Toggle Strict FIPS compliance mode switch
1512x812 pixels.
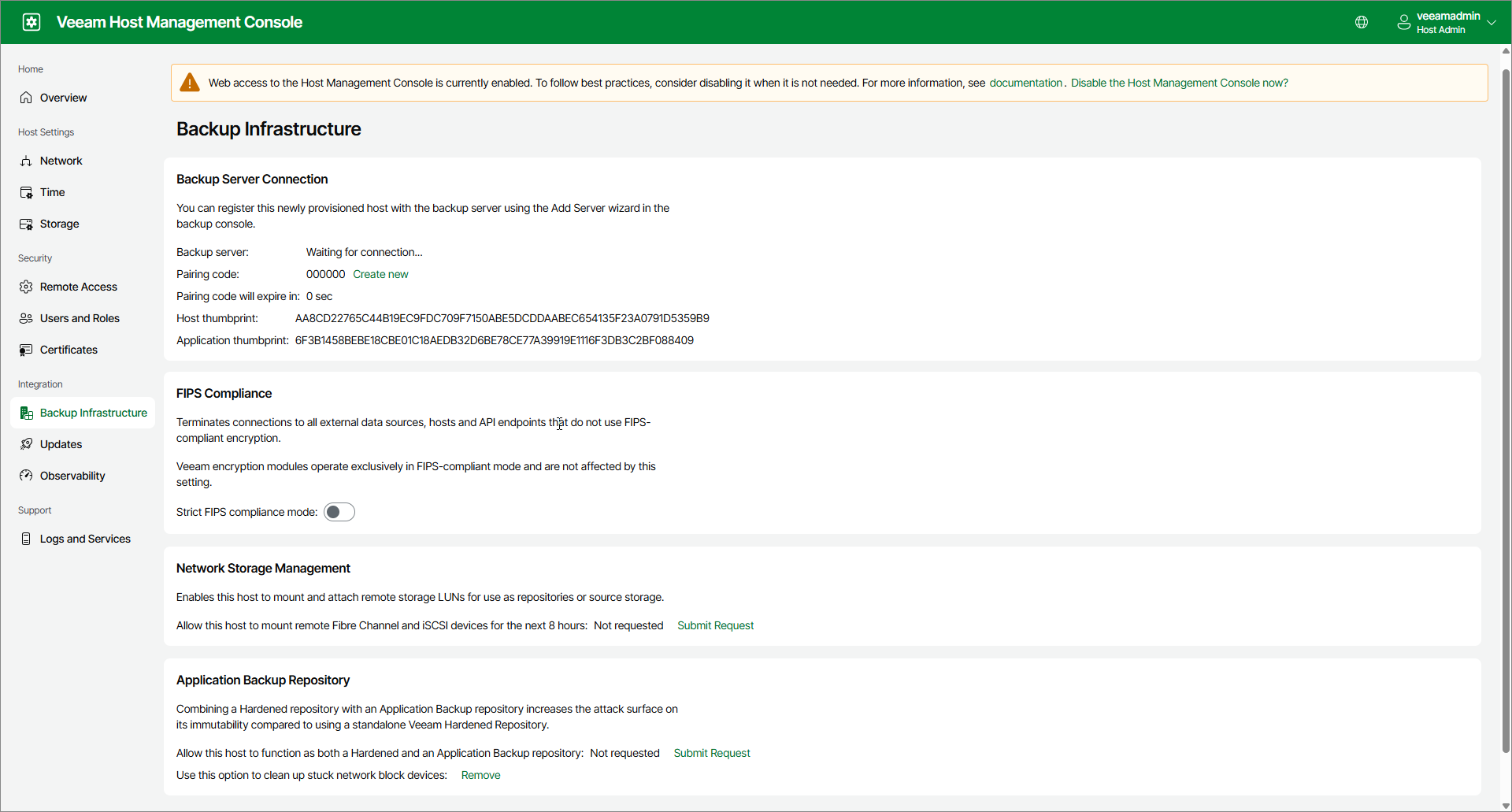tap(339, 512)
